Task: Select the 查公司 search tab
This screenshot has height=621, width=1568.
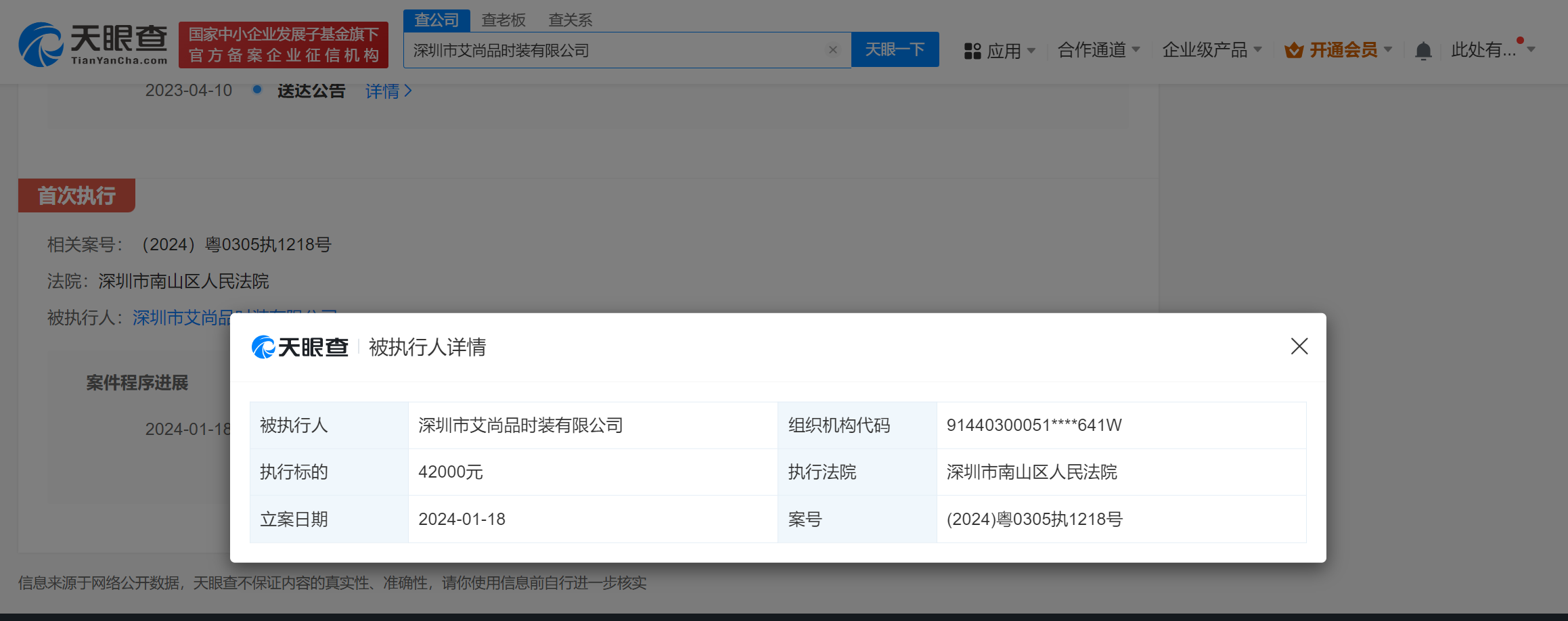Action: click(x=436, y=20)
